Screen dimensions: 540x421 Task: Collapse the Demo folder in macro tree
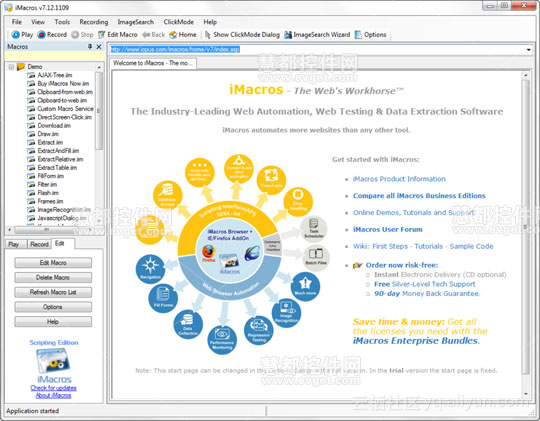pyautogui.click(x=11, y=66)
